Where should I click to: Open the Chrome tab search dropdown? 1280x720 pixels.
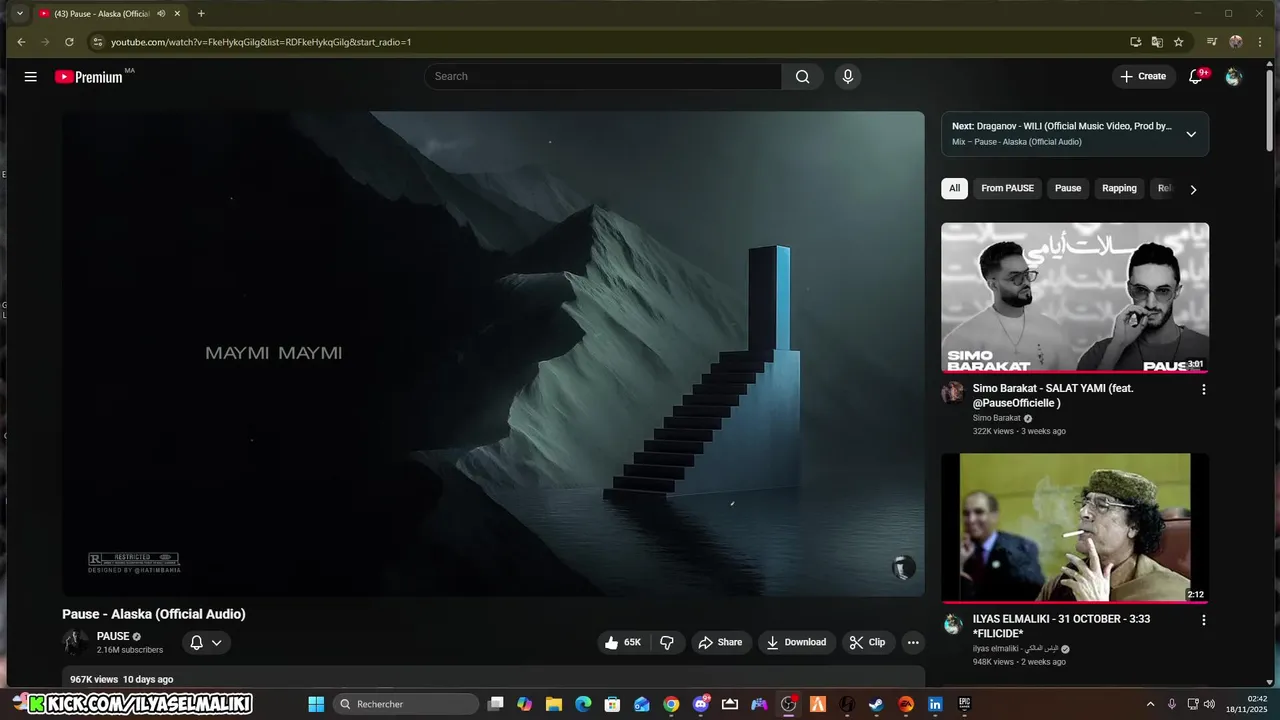(19, 14)
